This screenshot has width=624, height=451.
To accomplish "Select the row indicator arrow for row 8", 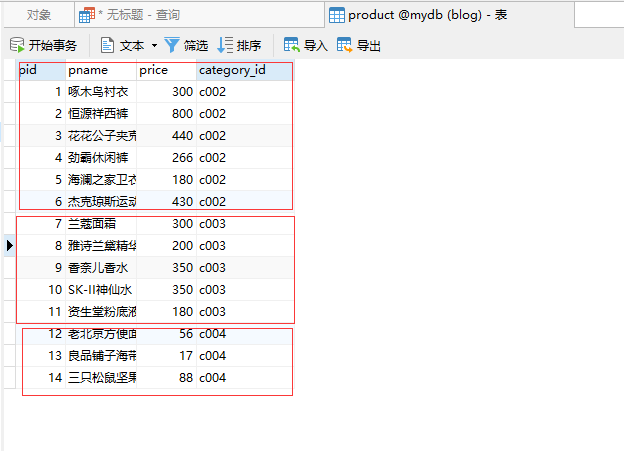I will tap(10, 245).
